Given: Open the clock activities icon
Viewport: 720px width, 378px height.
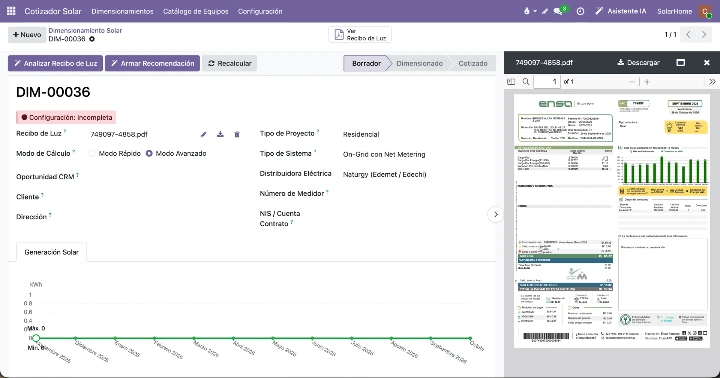Looking at the screenshot, I should [580, 11].
